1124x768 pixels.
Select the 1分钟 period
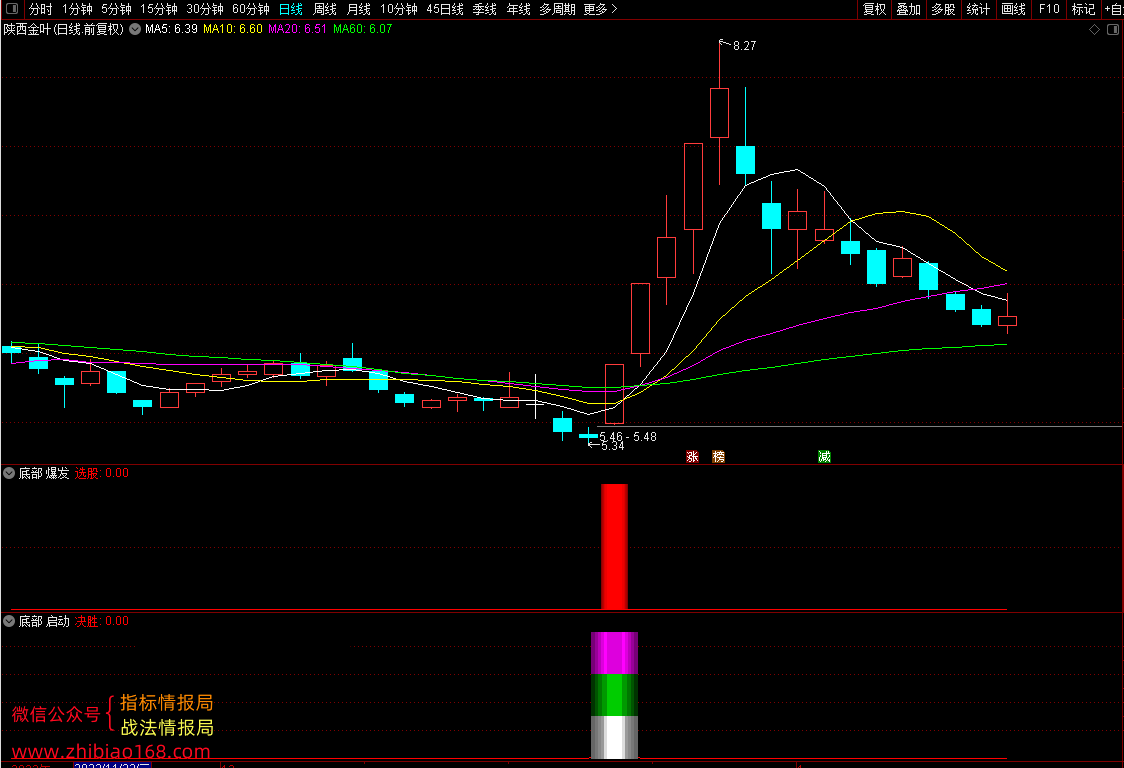(x=77, y=9)
